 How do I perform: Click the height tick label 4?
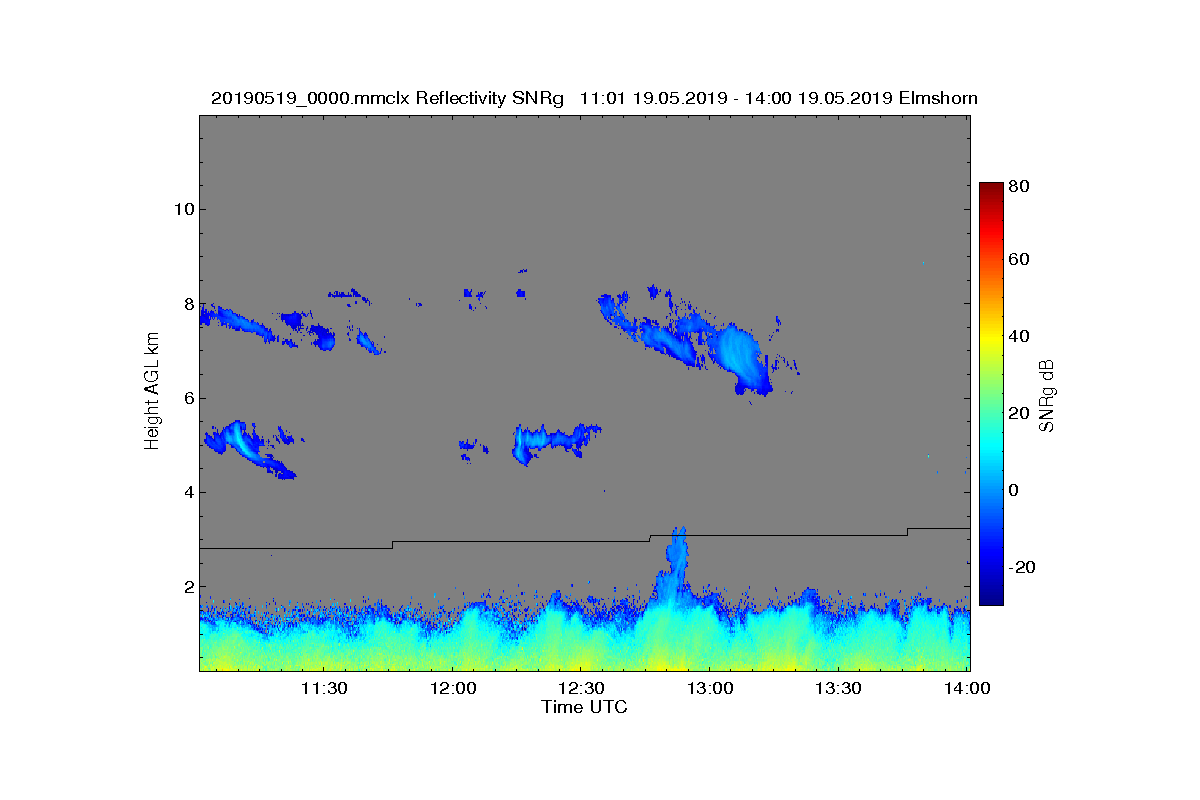pos(187,492)
